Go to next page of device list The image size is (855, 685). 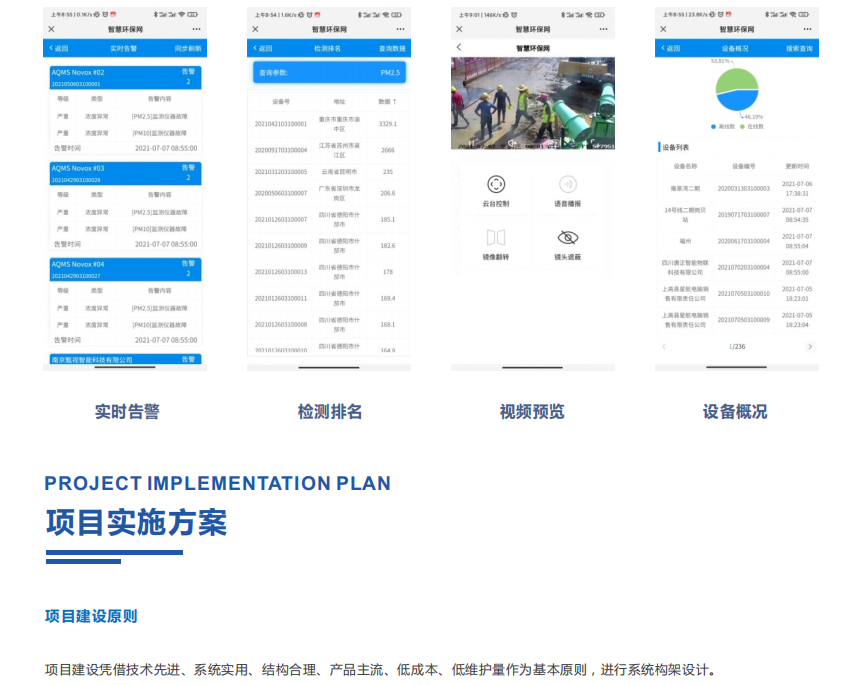809,347
